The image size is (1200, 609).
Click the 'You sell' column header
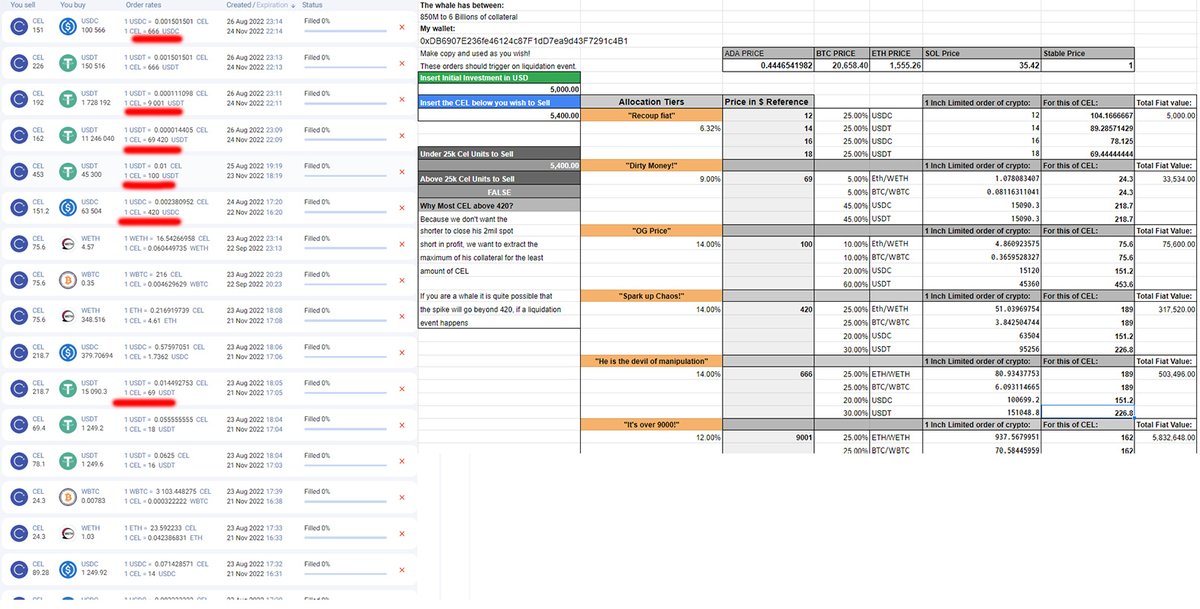click(x=22, y=6)
